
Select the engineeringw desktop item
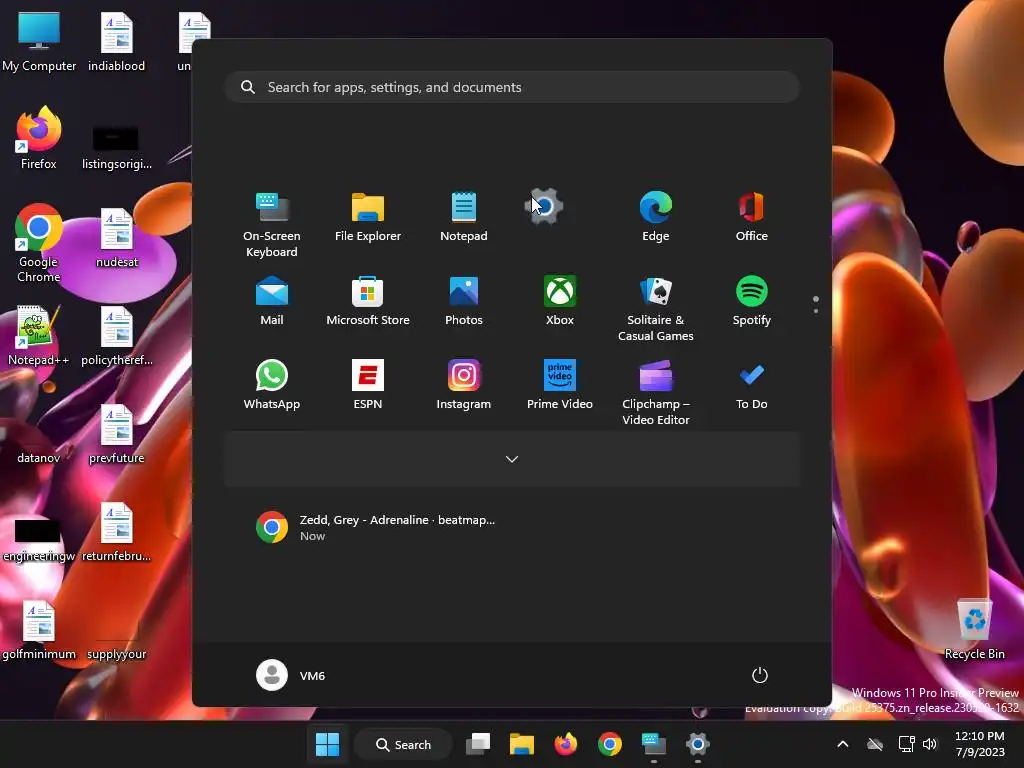click(x=39, y=539)
